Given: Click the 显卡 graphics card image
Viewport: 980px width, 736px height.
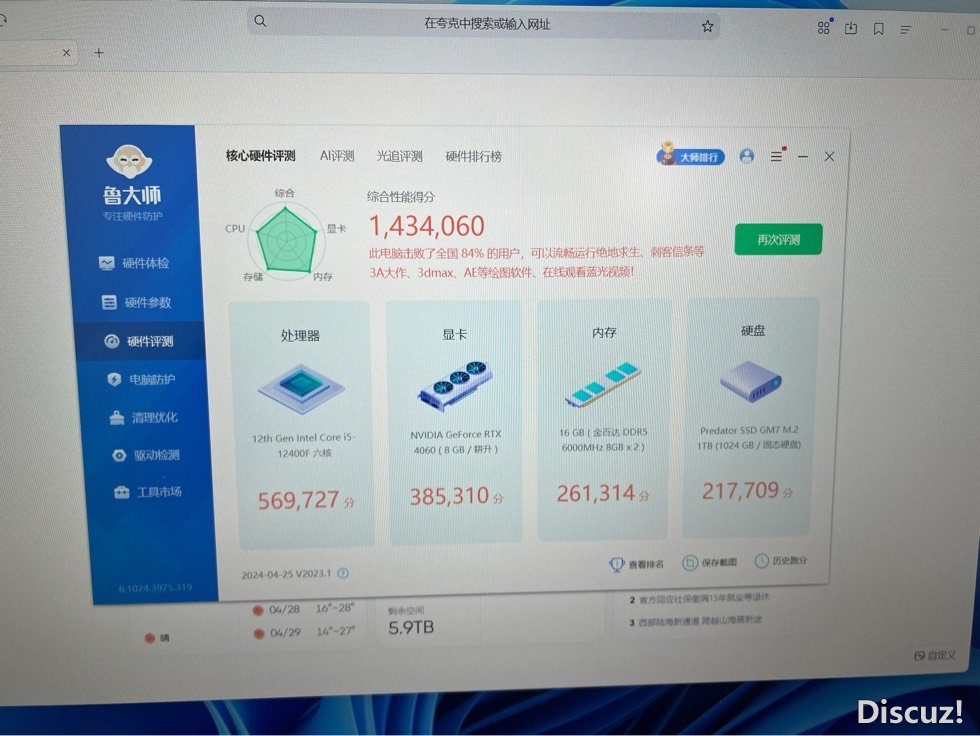Looking at the screenshot, I should pos(455,385).
